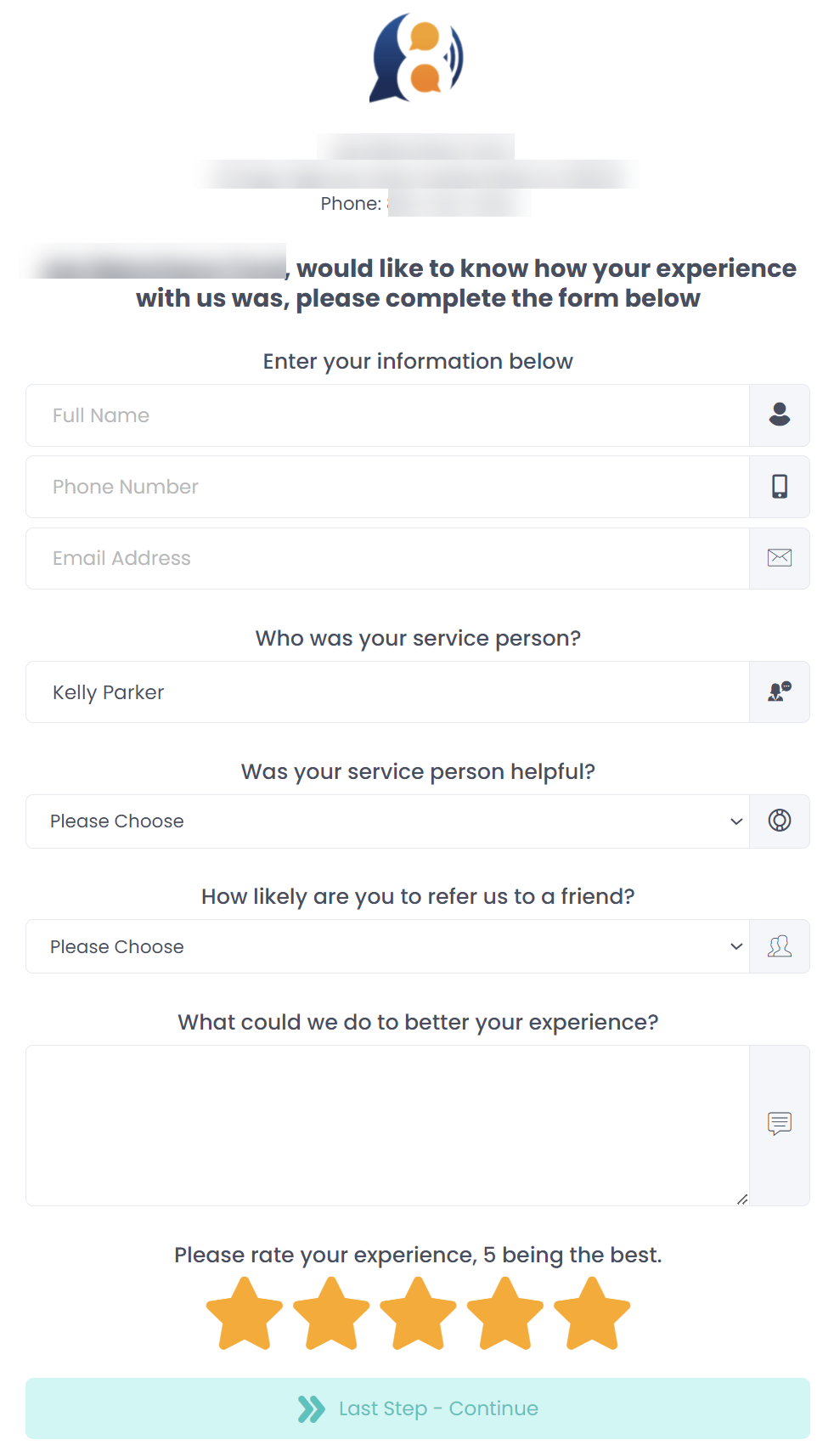The width and height of the screenshot is (834, 1456).
Task: Click the mobile phone icon
Action: (779, 487)
